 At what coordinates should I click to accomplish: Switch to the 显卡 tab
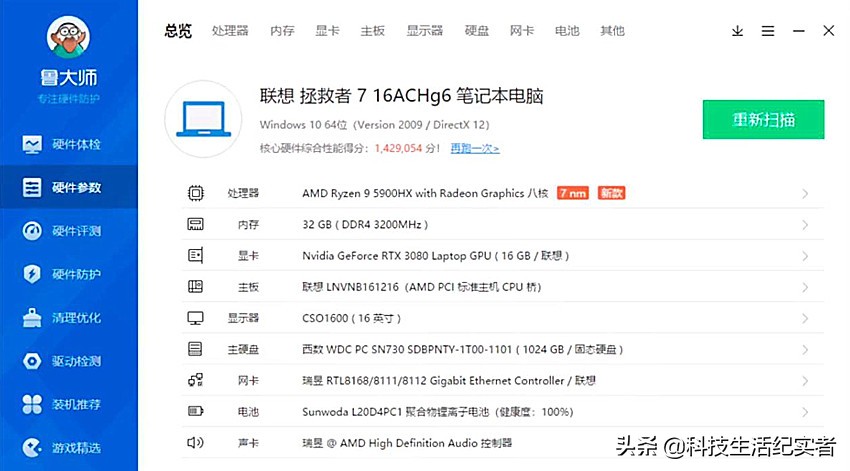point(327,31)
